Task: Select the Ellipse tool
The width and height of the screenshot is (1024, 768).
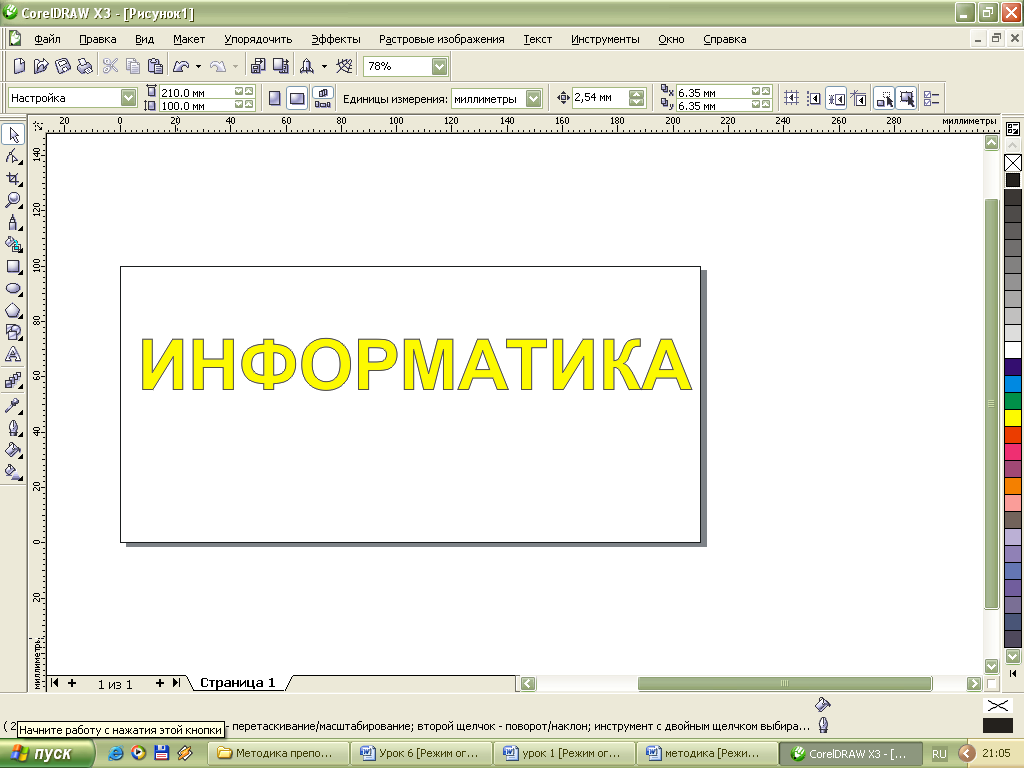Action: coord(13,289)
